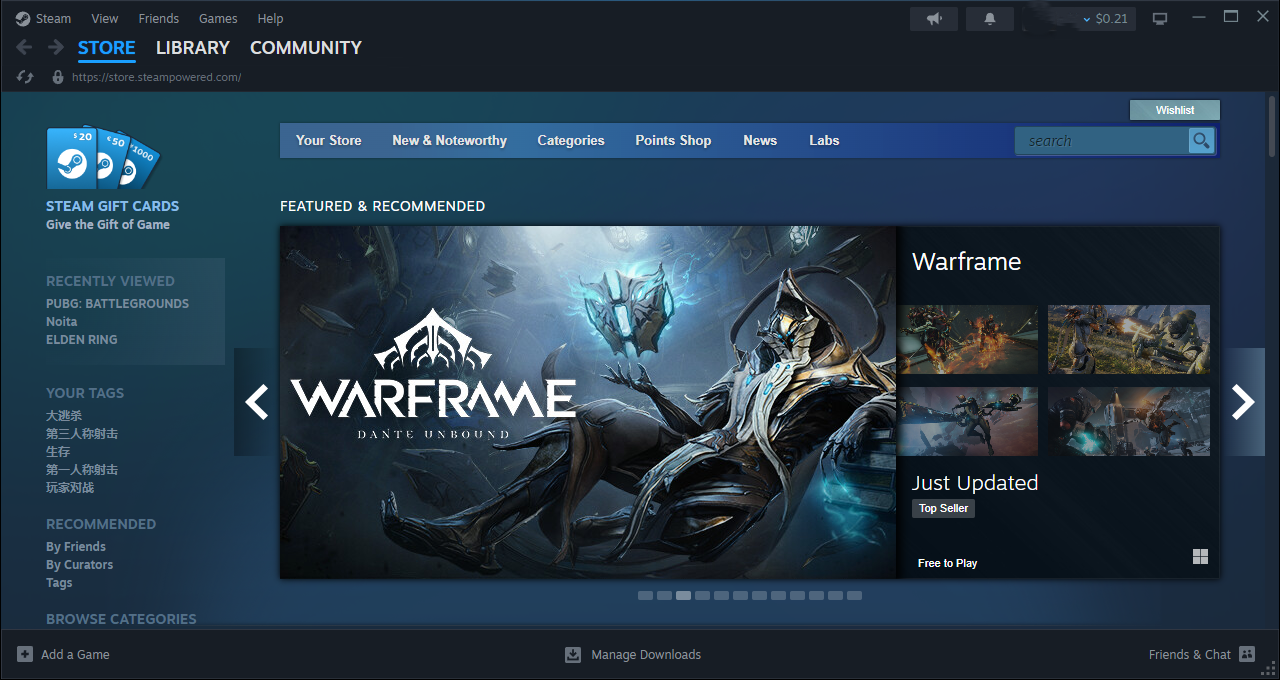This screenshot has height=680, width=1280.
Task: Open the 玩家对战 tag link
Action: (70, 487)
